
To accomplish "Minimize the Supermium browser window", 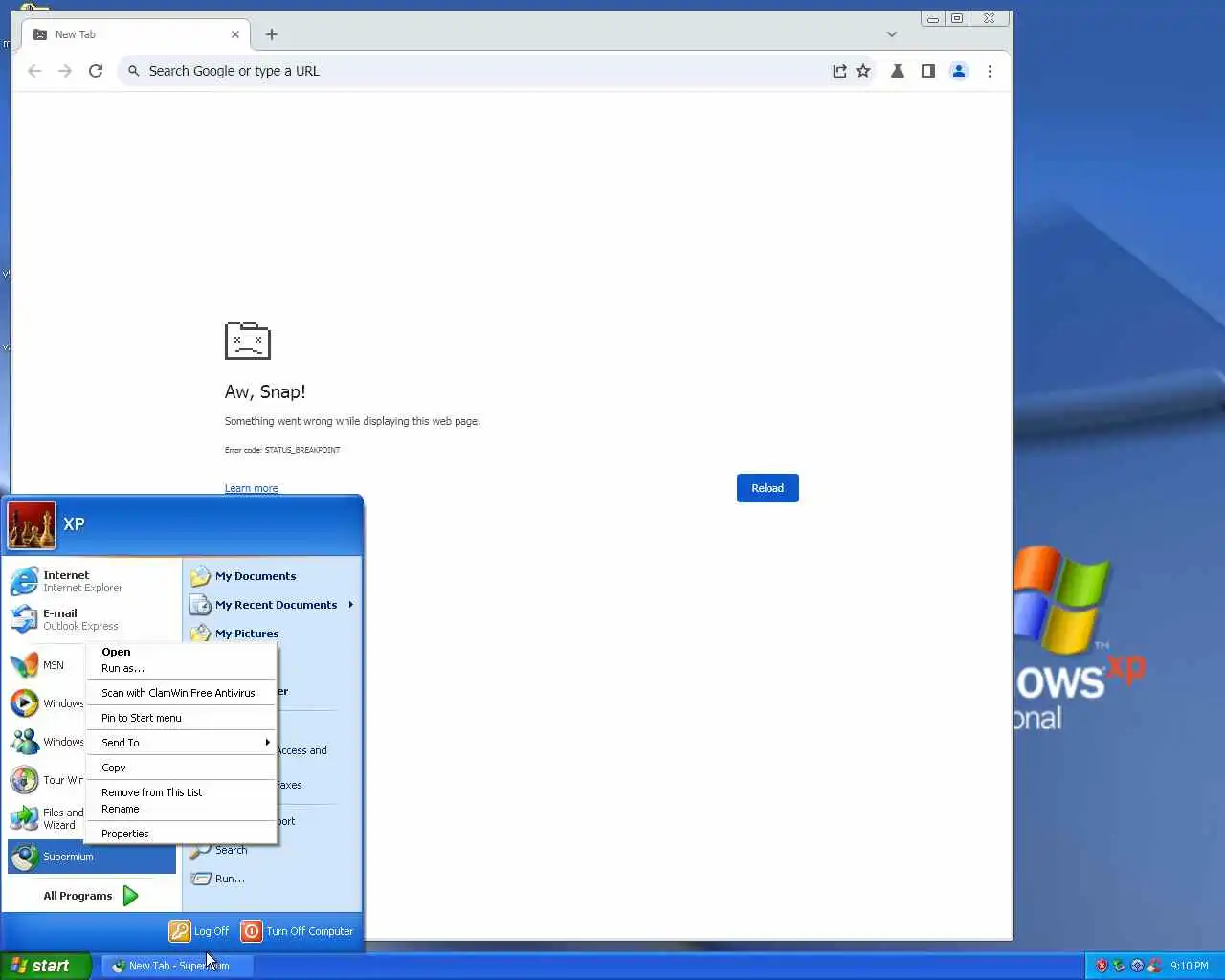I will (933, 18).
